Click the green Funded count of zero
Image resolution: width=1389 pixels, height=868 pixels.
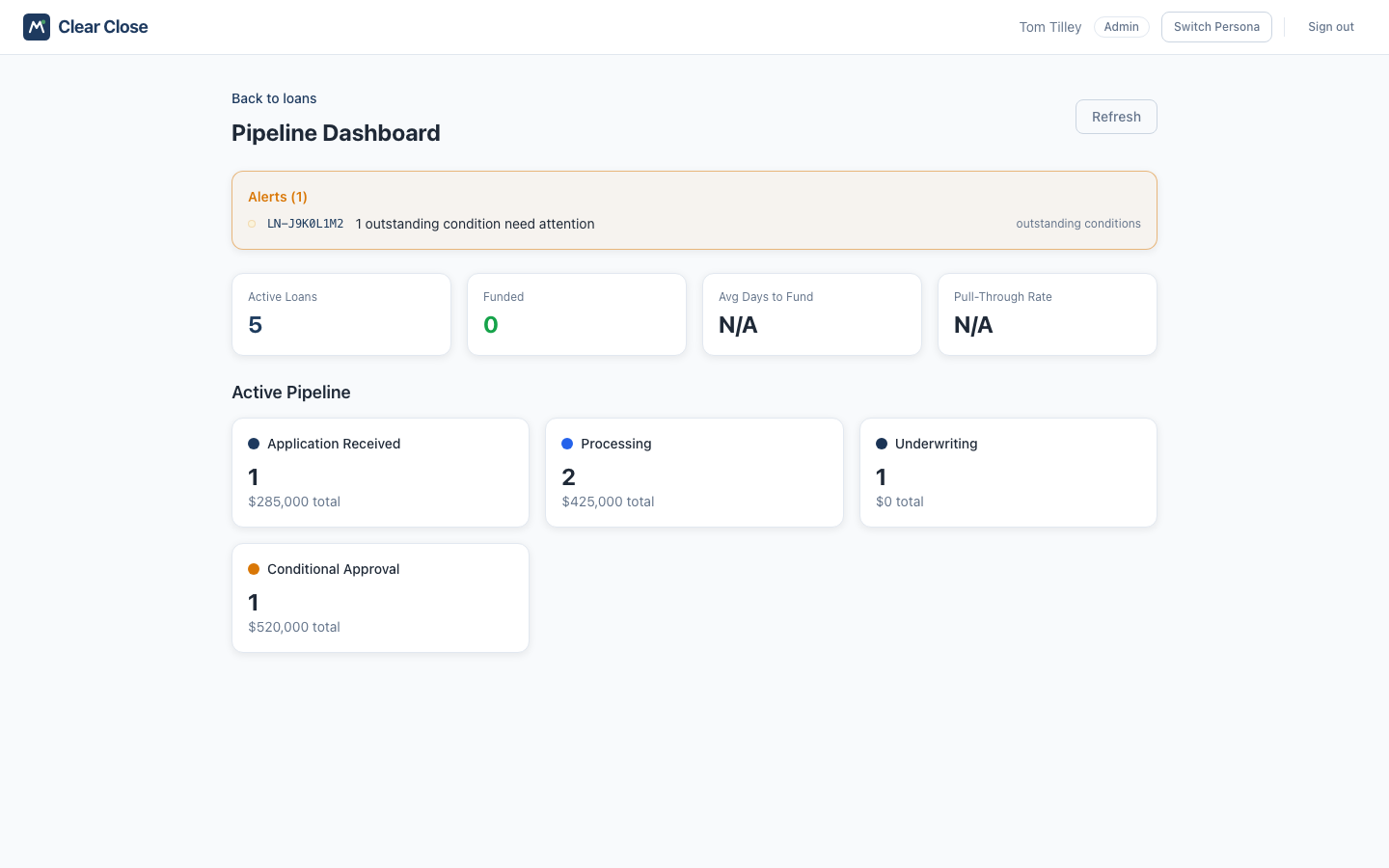point(491,325)
